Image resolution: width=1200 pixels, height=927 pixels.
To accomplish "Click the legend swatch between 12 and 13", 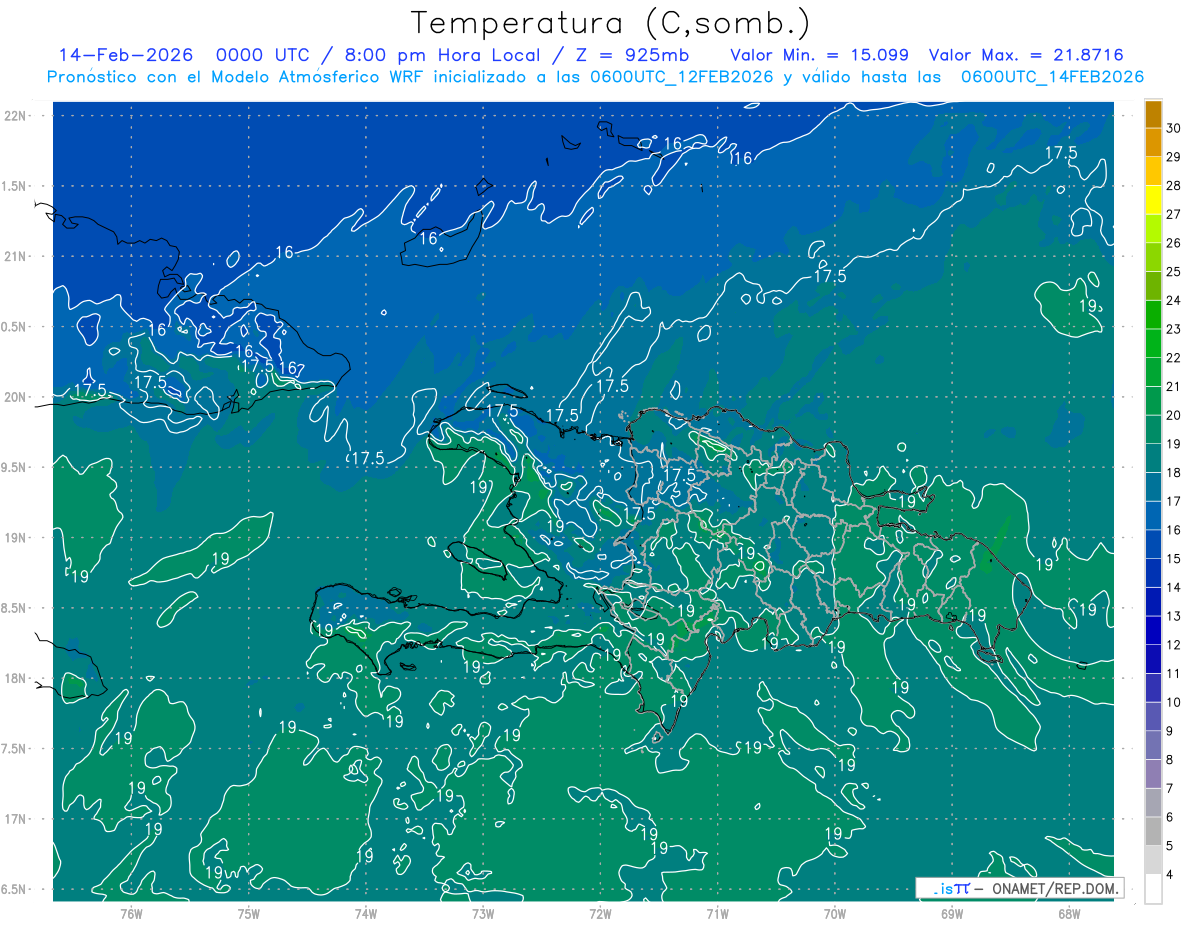I will [1153, 631].
